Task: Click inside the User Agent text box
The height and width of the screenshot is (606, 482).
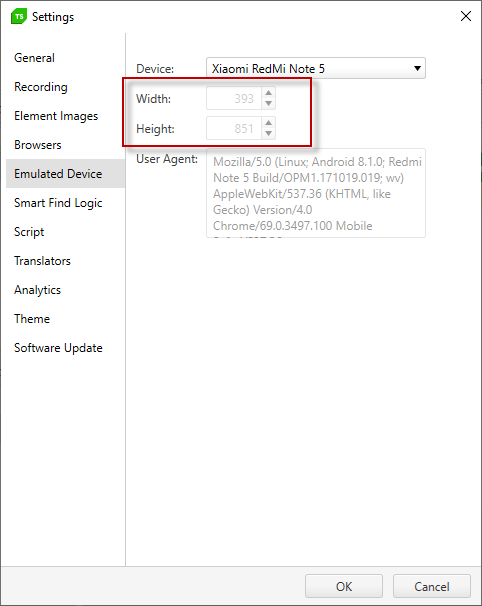Action: pos(316,193)
